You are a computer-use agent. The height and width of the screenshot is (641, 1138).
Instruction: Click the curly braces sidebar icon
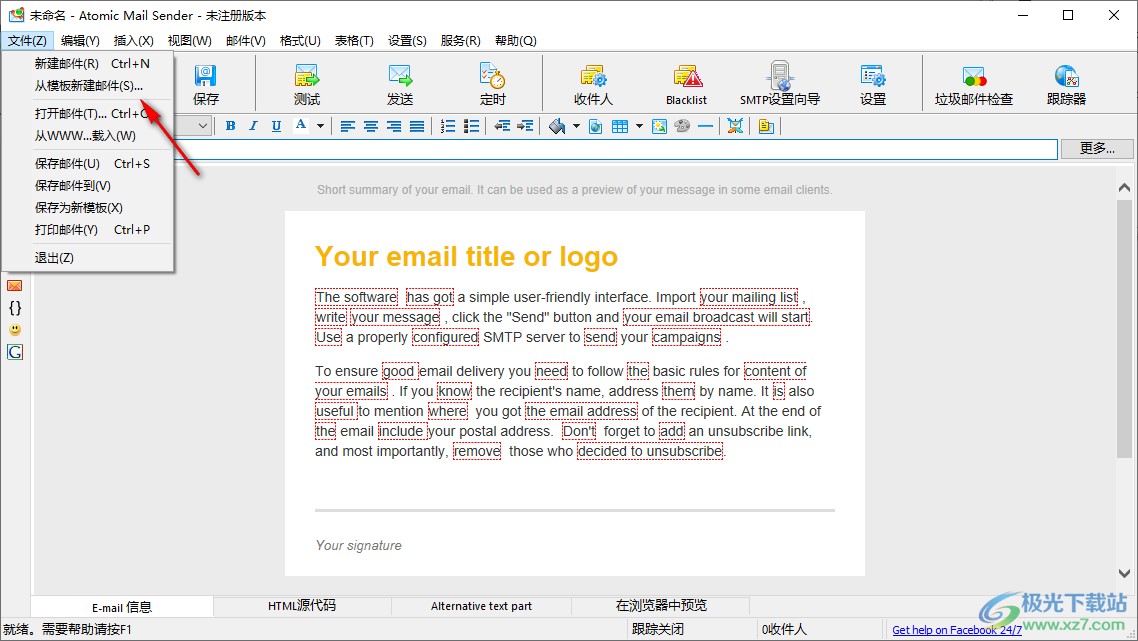click(15, 308)
